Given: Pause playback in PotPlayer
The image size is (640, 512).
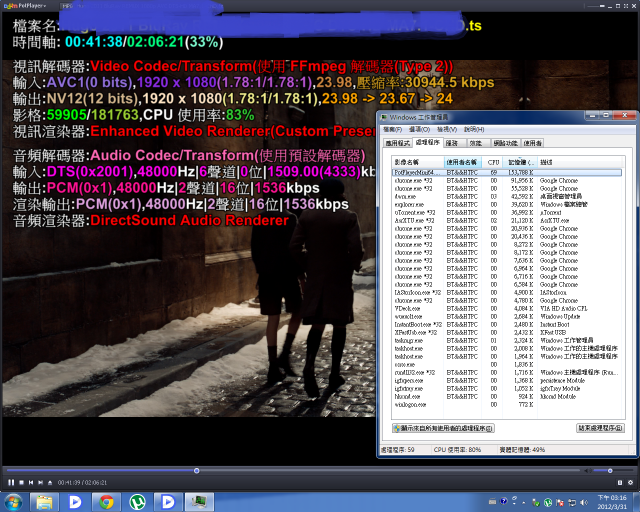Looking at the screenshot, I should pos(11,482).
